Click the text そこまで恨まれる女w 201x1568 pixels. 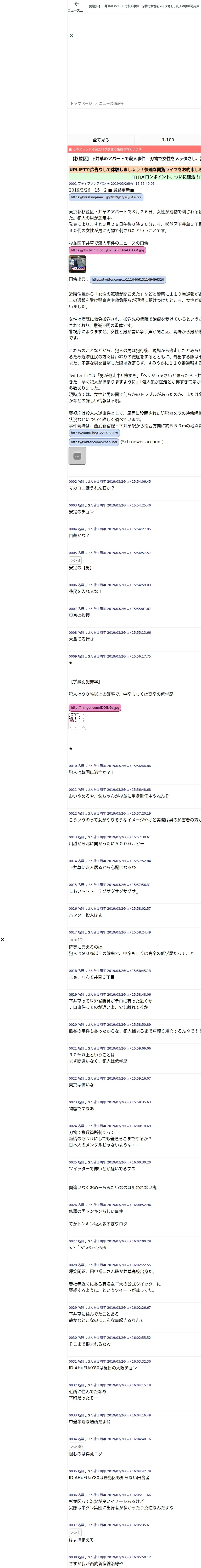pos(90,1344)
